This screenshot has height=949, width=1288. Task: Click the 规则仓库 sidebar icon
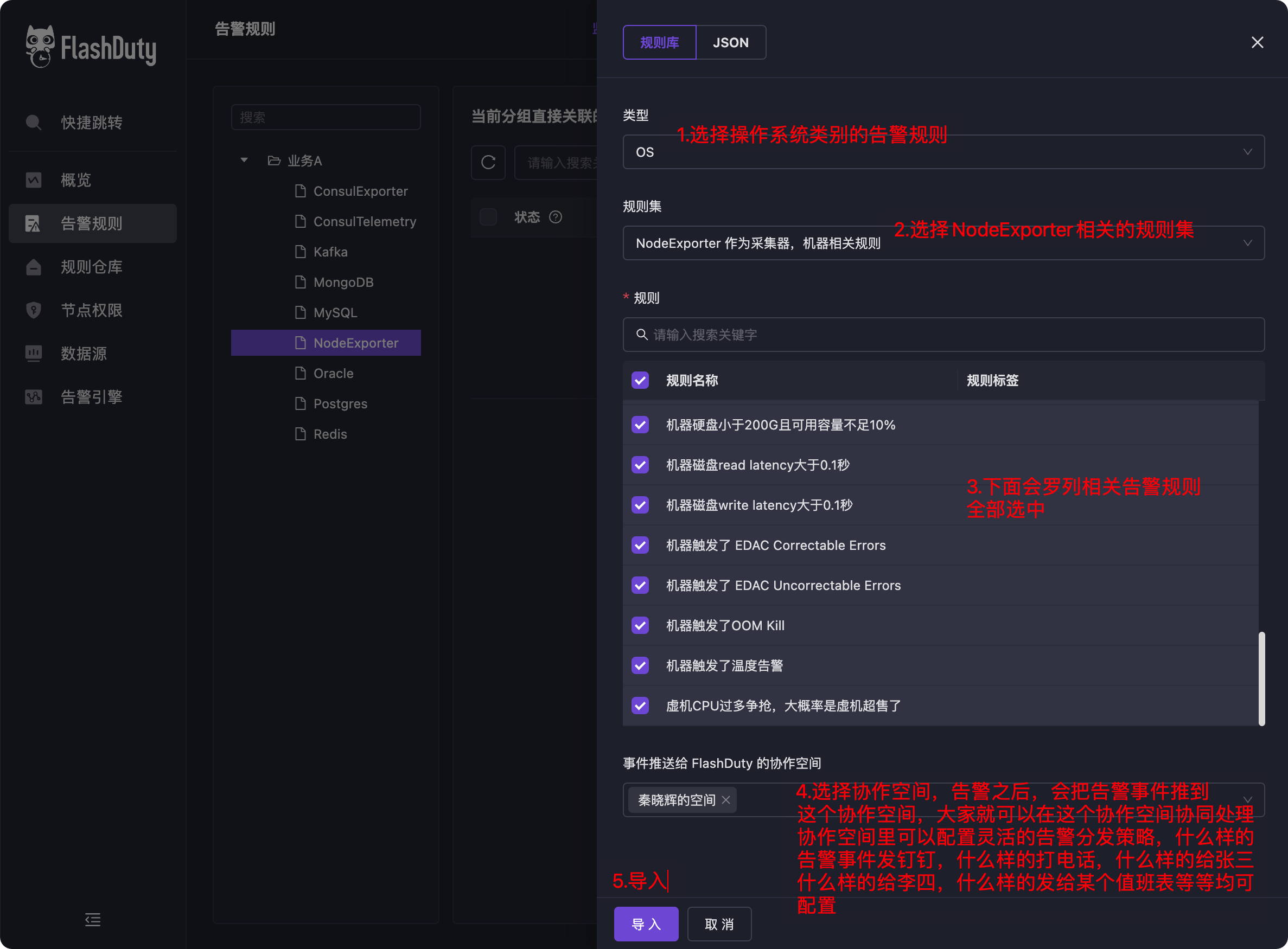click(x=33, y=267)
